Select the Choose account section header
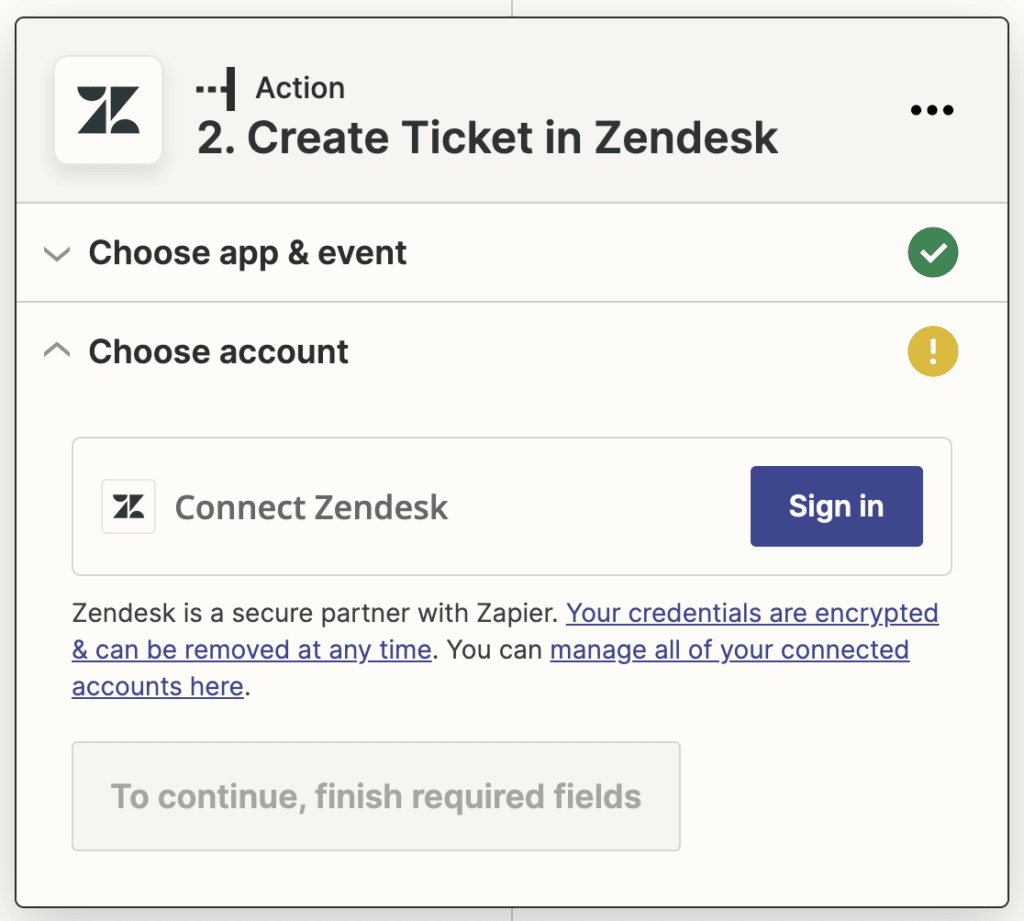The image size is (1024, 921). pyautogui.click(x=512, y=351)
